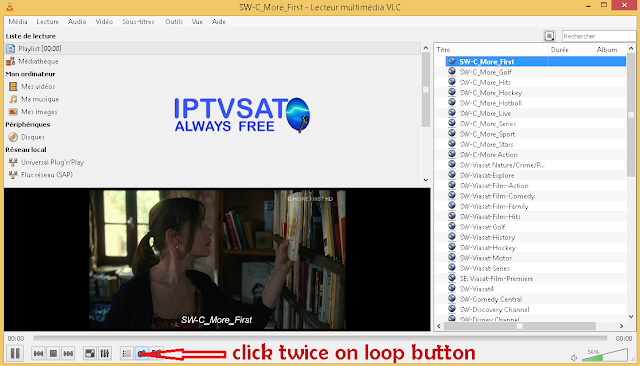This screenshot has width=640, height=366.
Task: Click the sidebar's scroll down arrow
Action: tap(426, 180)
